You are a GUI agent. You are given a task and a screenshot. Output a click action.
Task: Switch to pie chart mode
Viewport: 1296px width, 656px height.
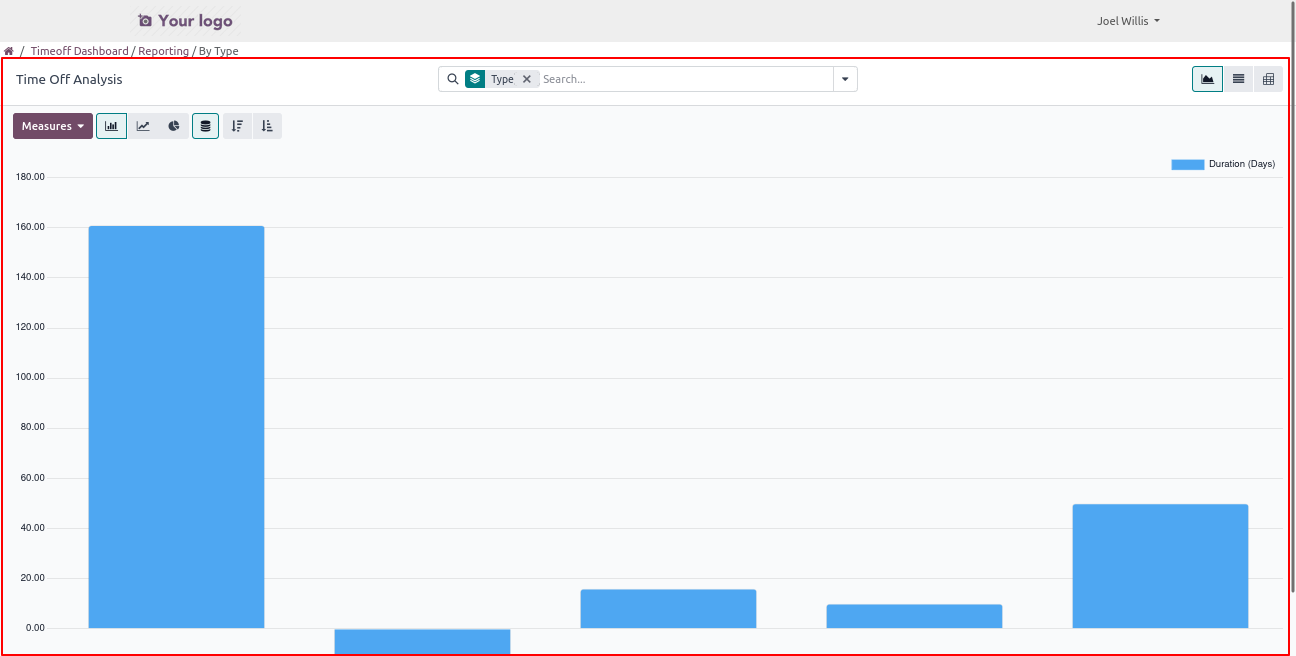(x=174, y=126)
